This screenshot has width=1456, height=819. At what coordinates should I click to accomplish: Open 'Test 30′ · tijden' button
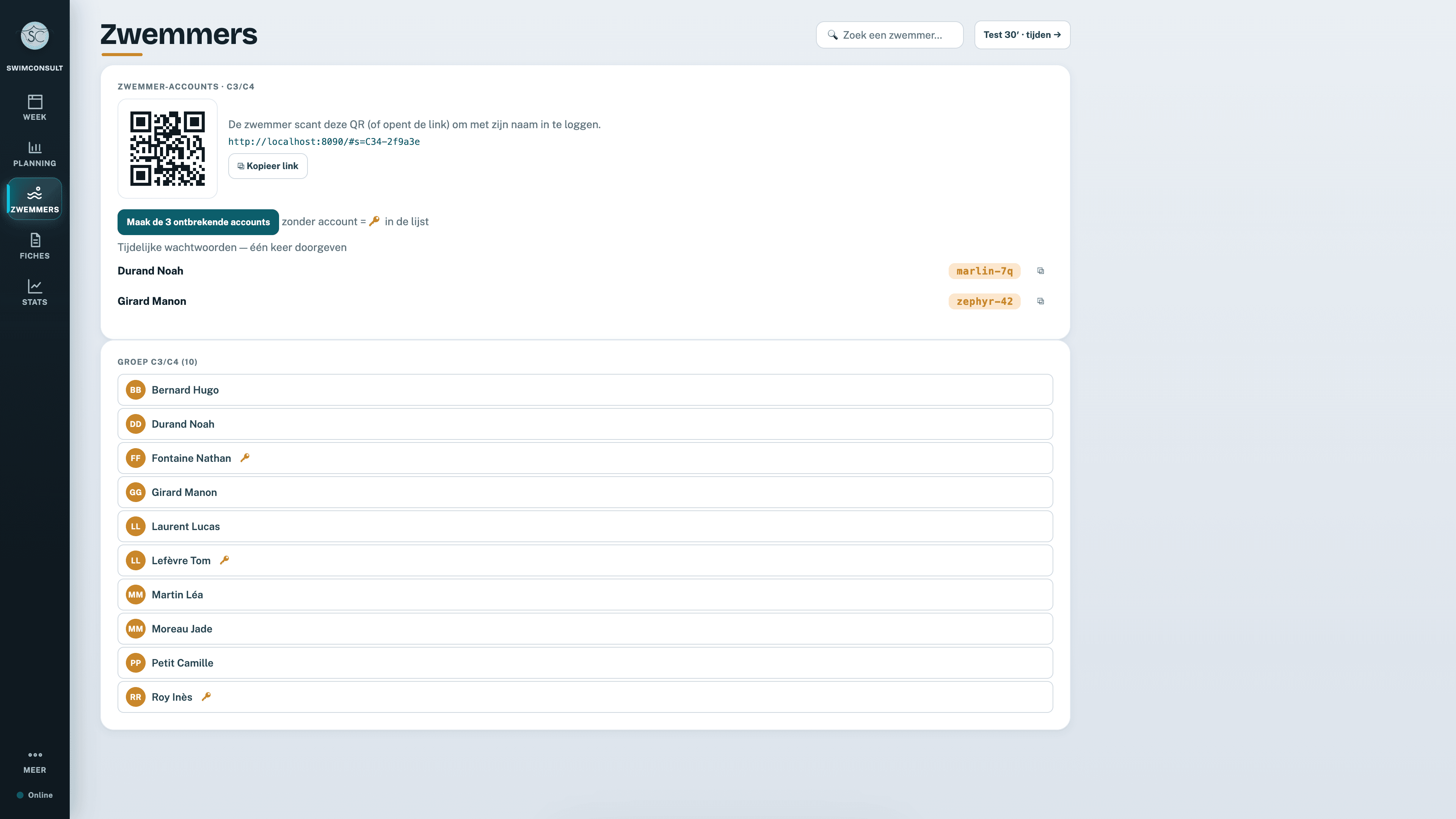coord(1022,35)
